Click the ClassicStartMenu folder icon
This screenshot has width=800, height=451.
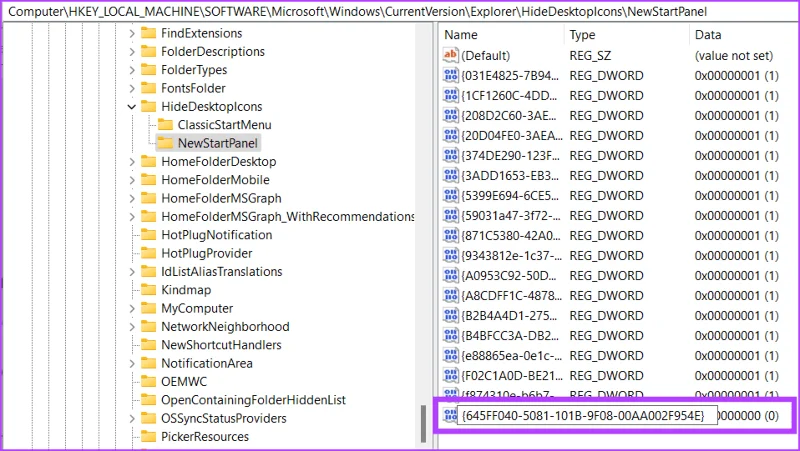[x=165, y=125]
